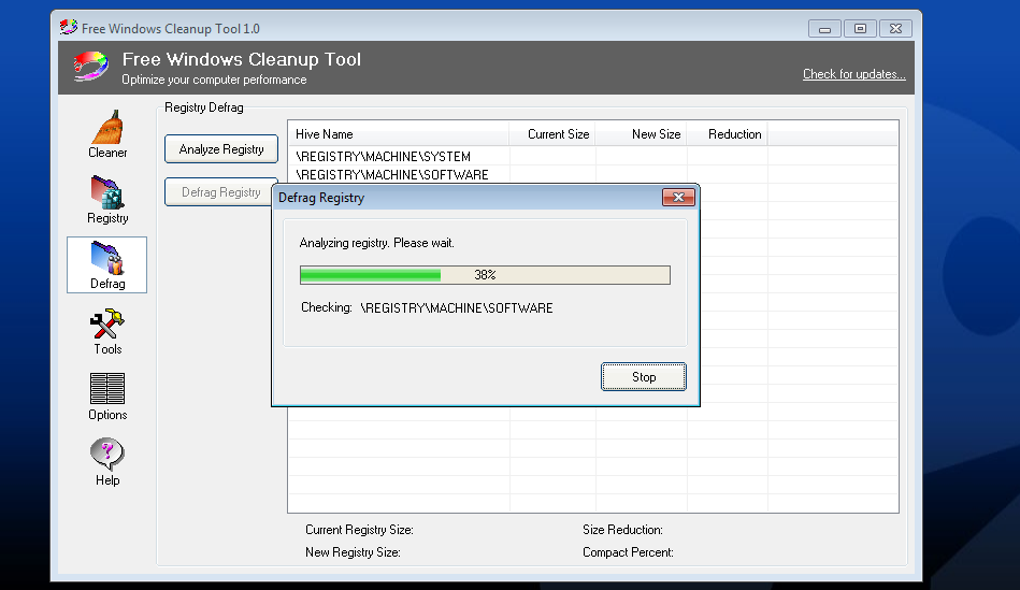This screenshot has width=1020, height=590.
Task: Open the Help section in sidebar
Action: click(x=107, y=463)
